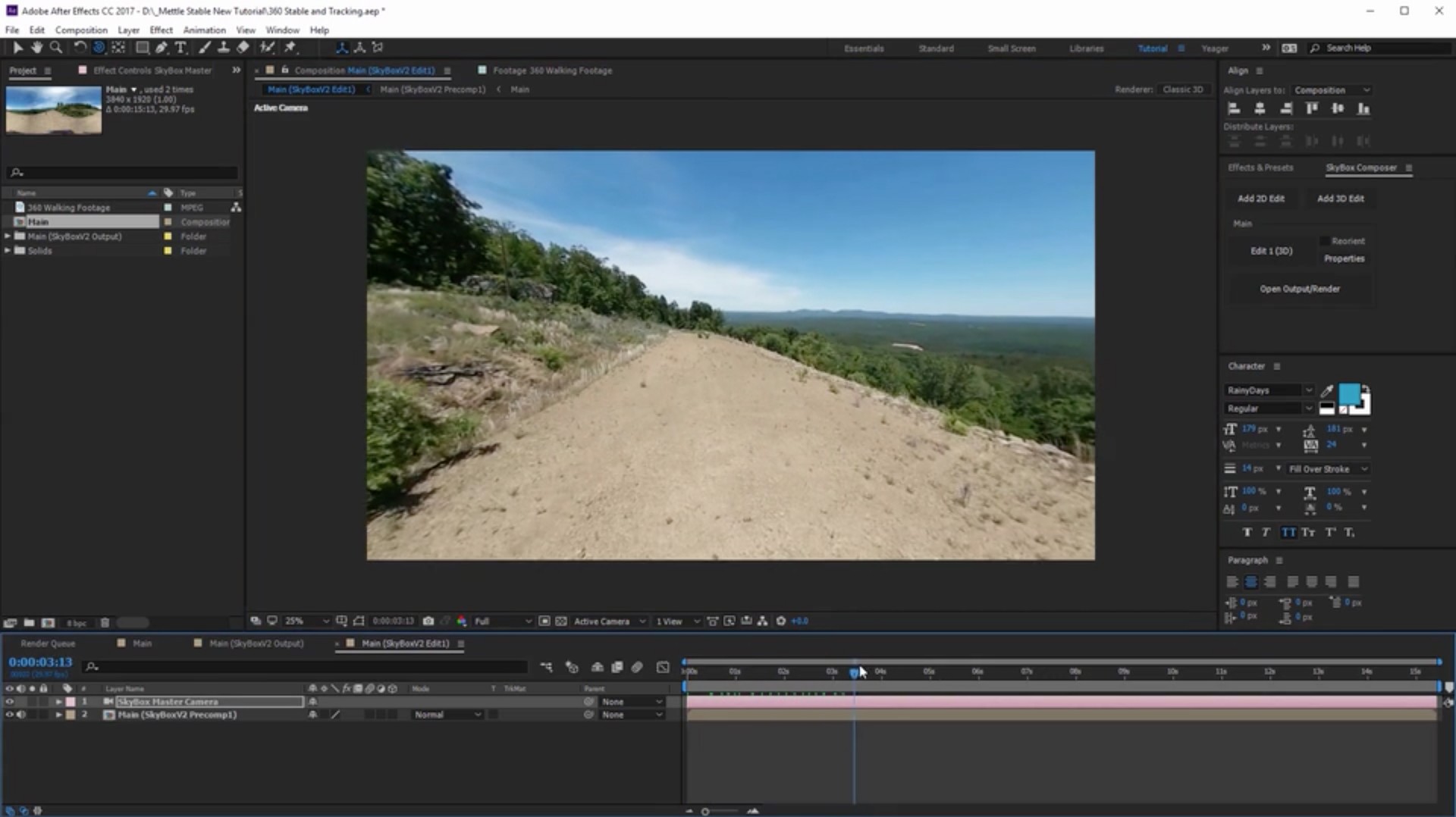Select the Clone Stamp tool
Image resolution: width=1456 pixels, height=817 pixels.
click(223, 47)
